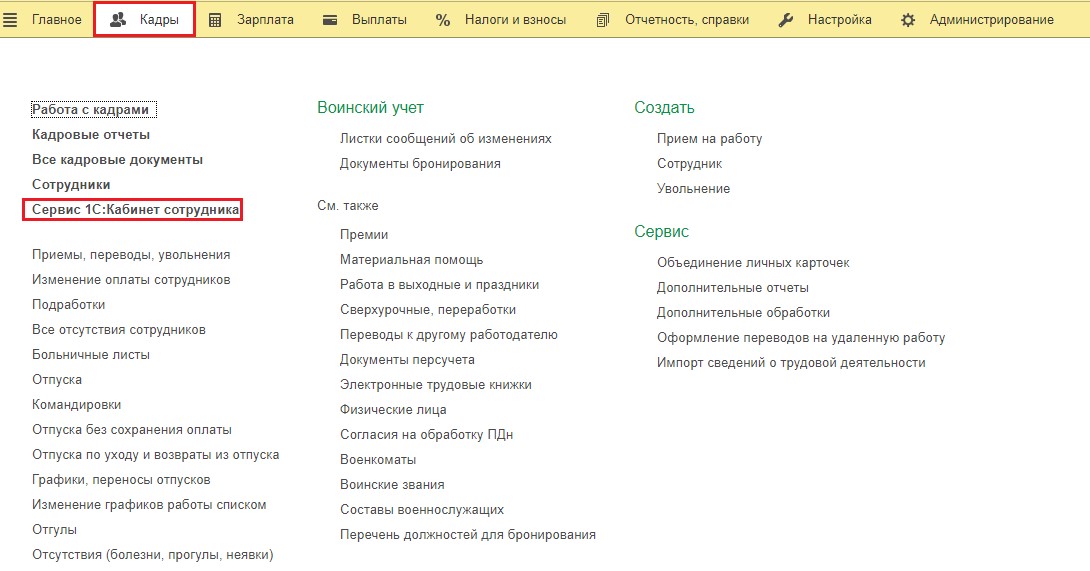1090x571 pixels.
Task: Open Дополнительные отчеты
Action: tap(733, 288)
